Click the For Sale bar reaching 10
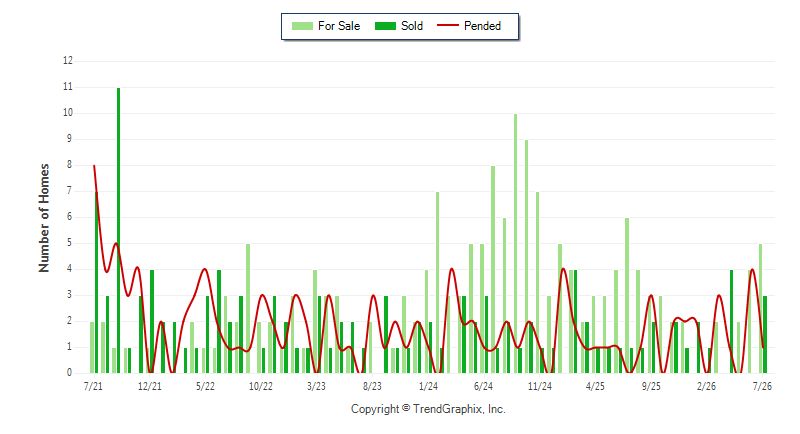Viewport: 800px width, 434px height. click(x=515, y=243)
